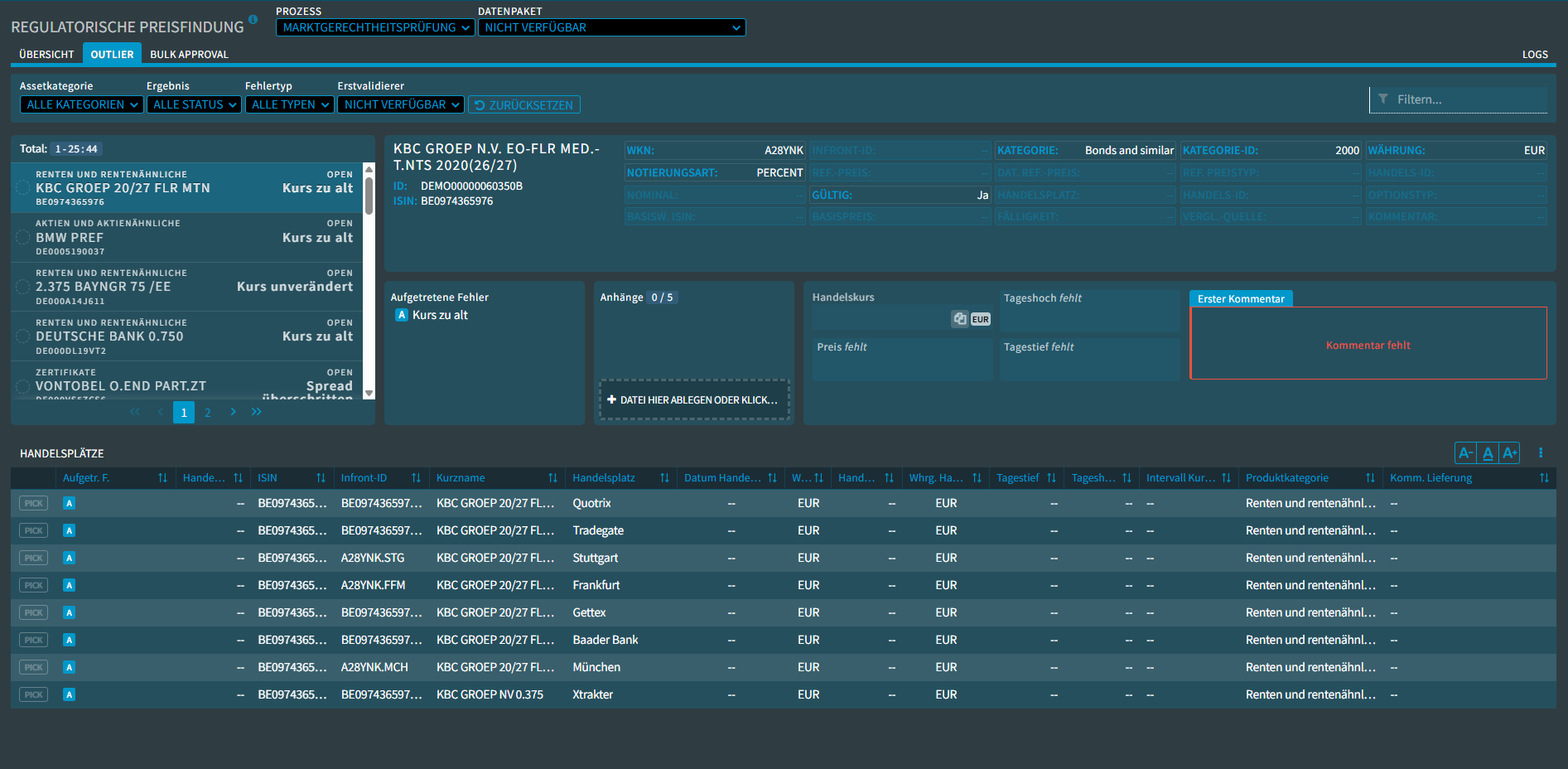The height and width of the screenshot is (769, 1568).
Task: Switch to the Outlier tab
Action: (112, 54)
